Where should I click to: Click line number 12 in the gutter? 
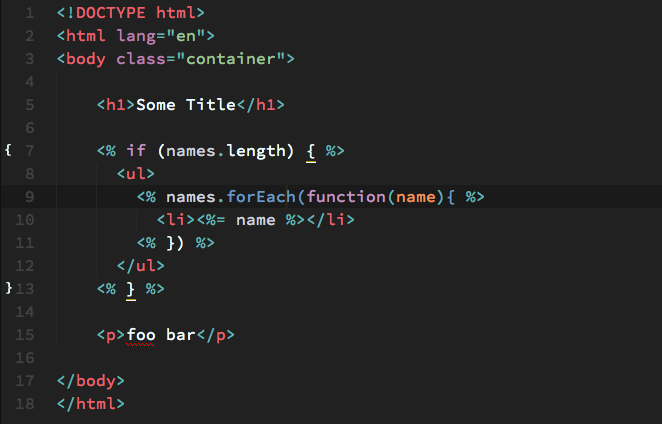coord(25,266)
